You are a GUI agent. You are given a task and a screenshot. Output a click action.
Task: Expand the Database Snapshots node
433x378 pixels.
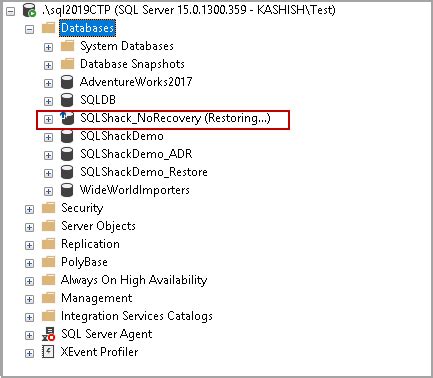48,65
